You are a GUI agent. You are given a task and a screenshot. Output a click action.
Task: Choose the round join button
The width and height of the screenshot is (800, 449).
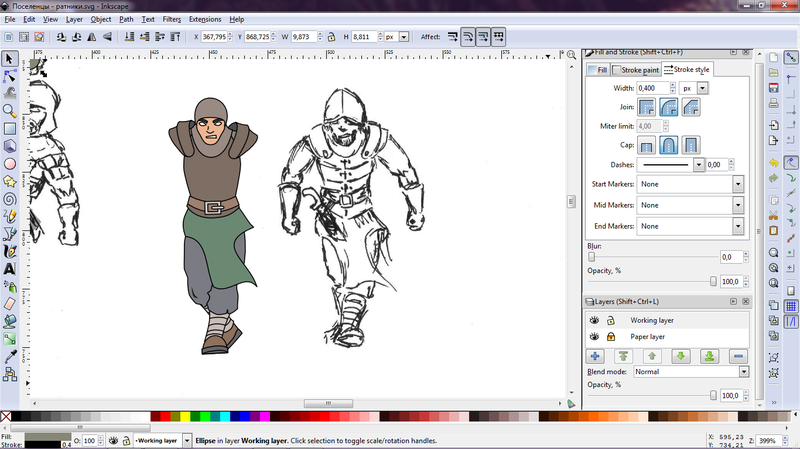point(669,106)
